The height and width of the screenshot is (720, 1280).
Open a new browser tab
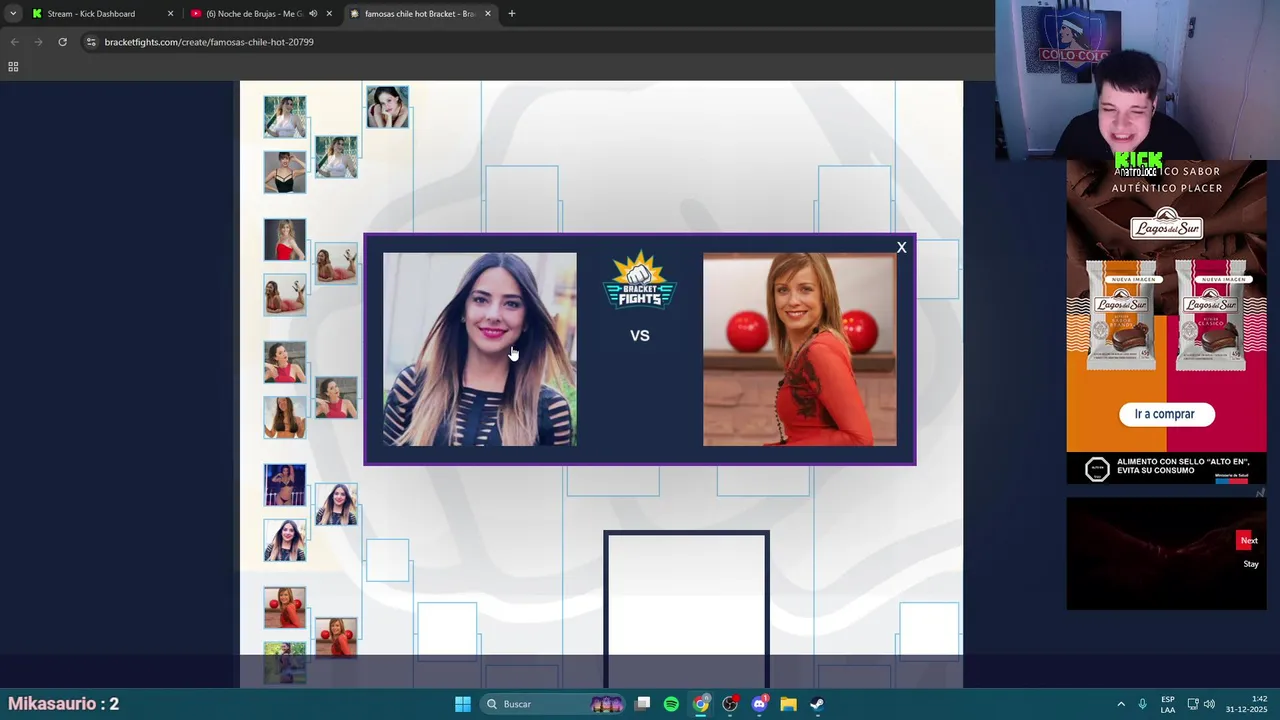(511, 14)
